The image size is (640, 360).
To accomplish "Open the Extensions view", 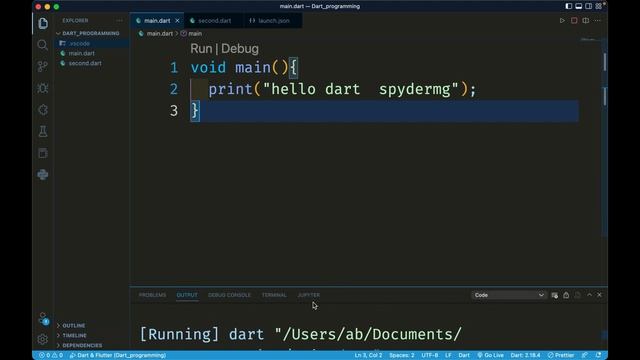I will 42,110.
